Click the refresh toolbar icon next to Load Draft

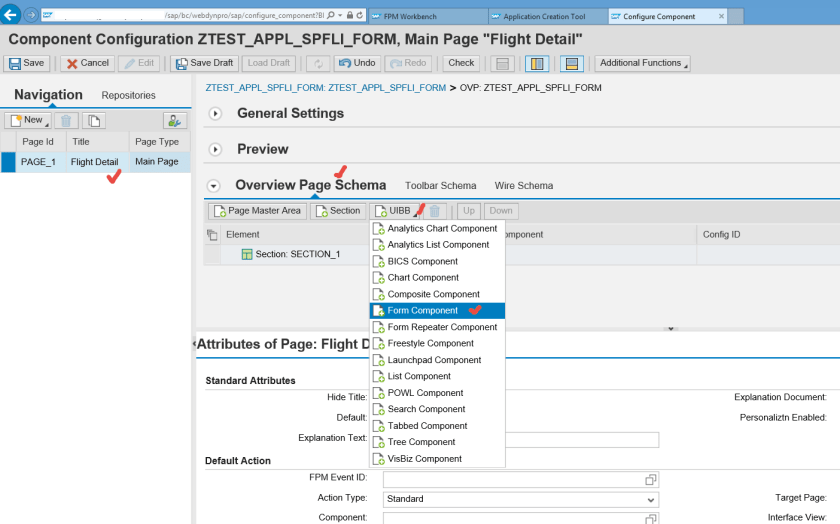(318, 64)
